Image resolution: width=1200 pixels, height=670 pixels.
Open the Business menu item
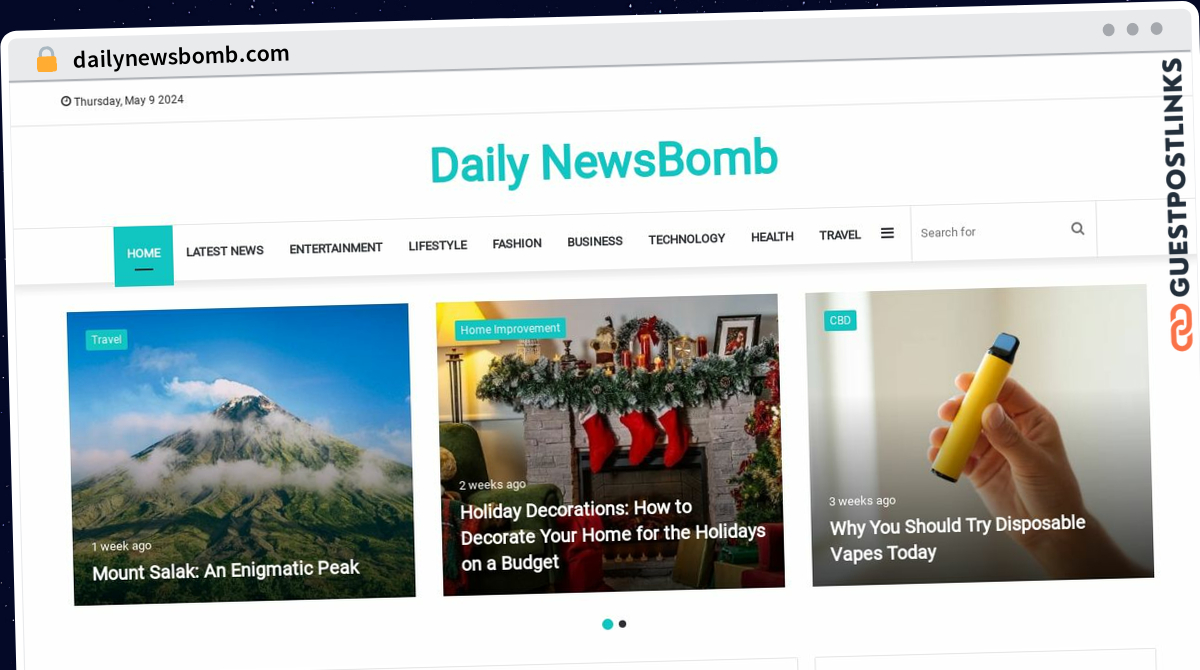(595, 241)
